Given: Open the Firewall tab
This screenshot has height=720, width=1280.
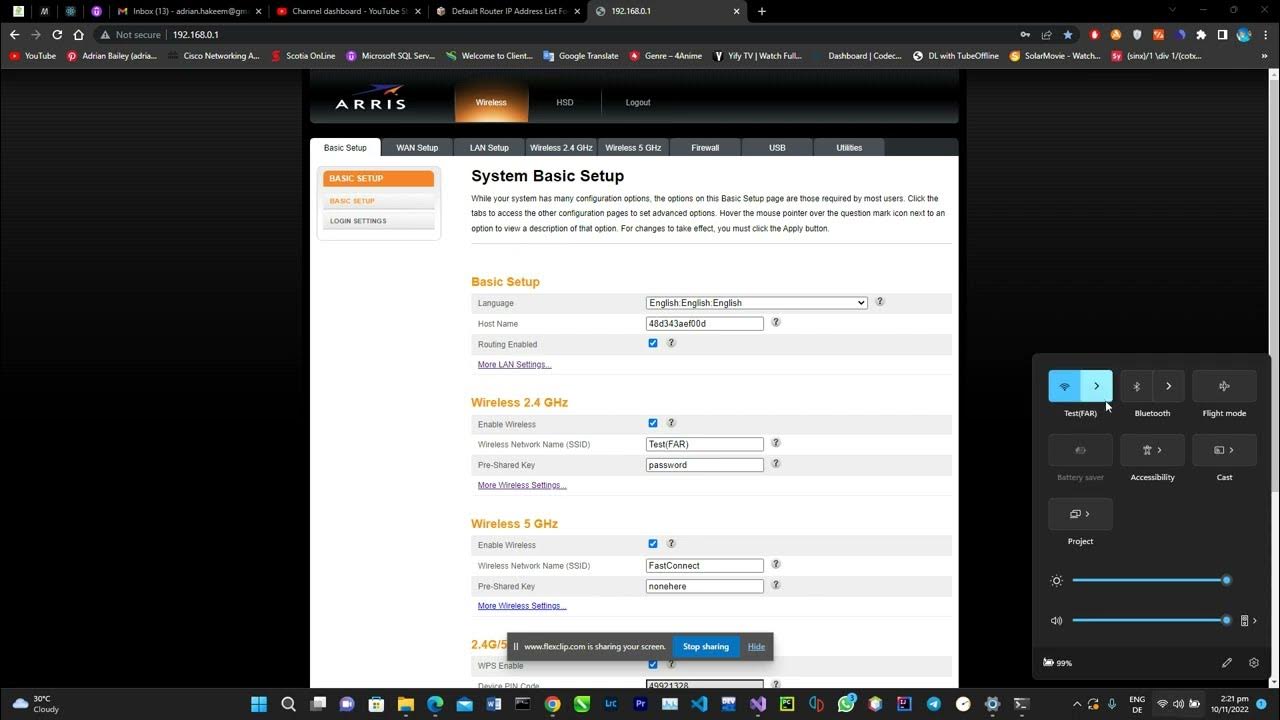Looking at the screenshot, I should 705,147.
